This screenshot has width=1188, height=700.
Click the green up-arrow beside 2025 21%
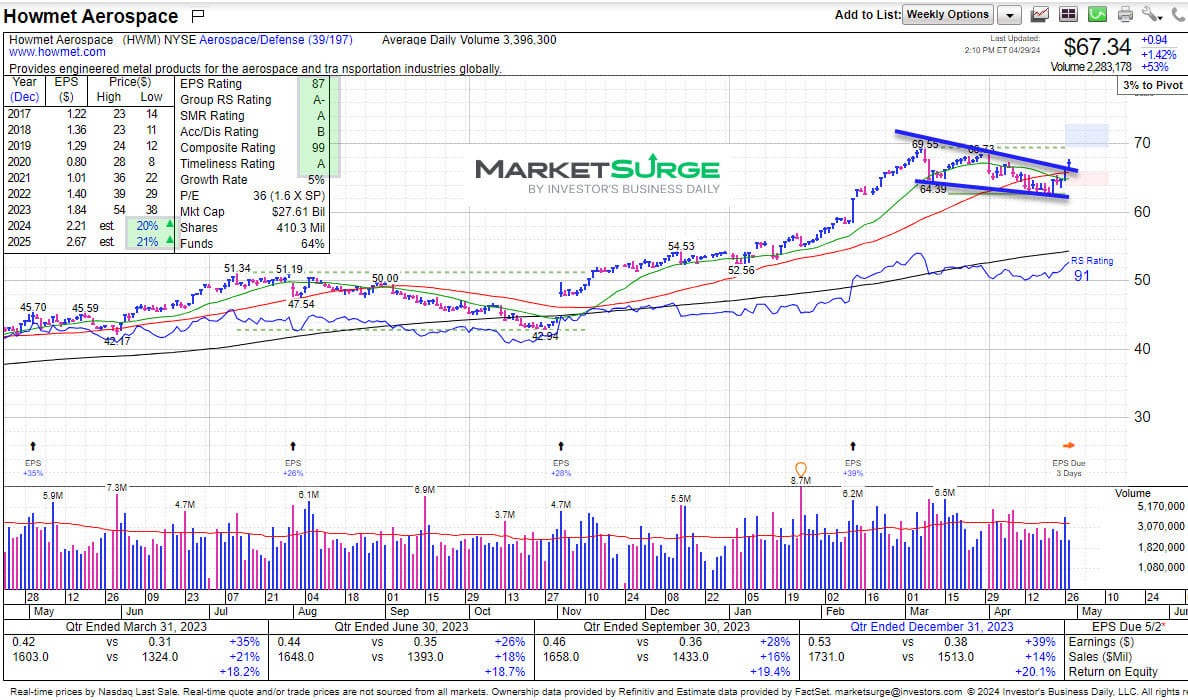pos(169,241)
